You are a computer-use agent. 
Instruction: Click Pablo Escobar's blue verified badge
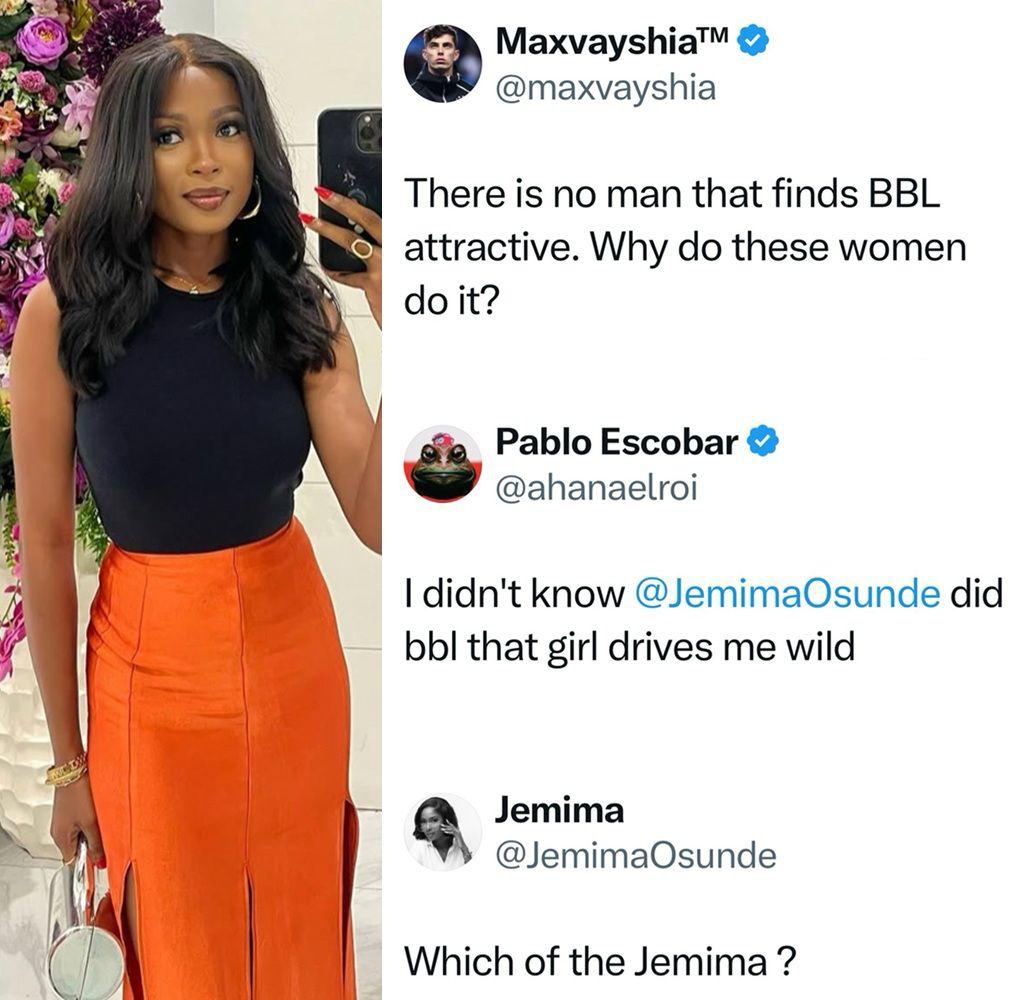[763, 441]
